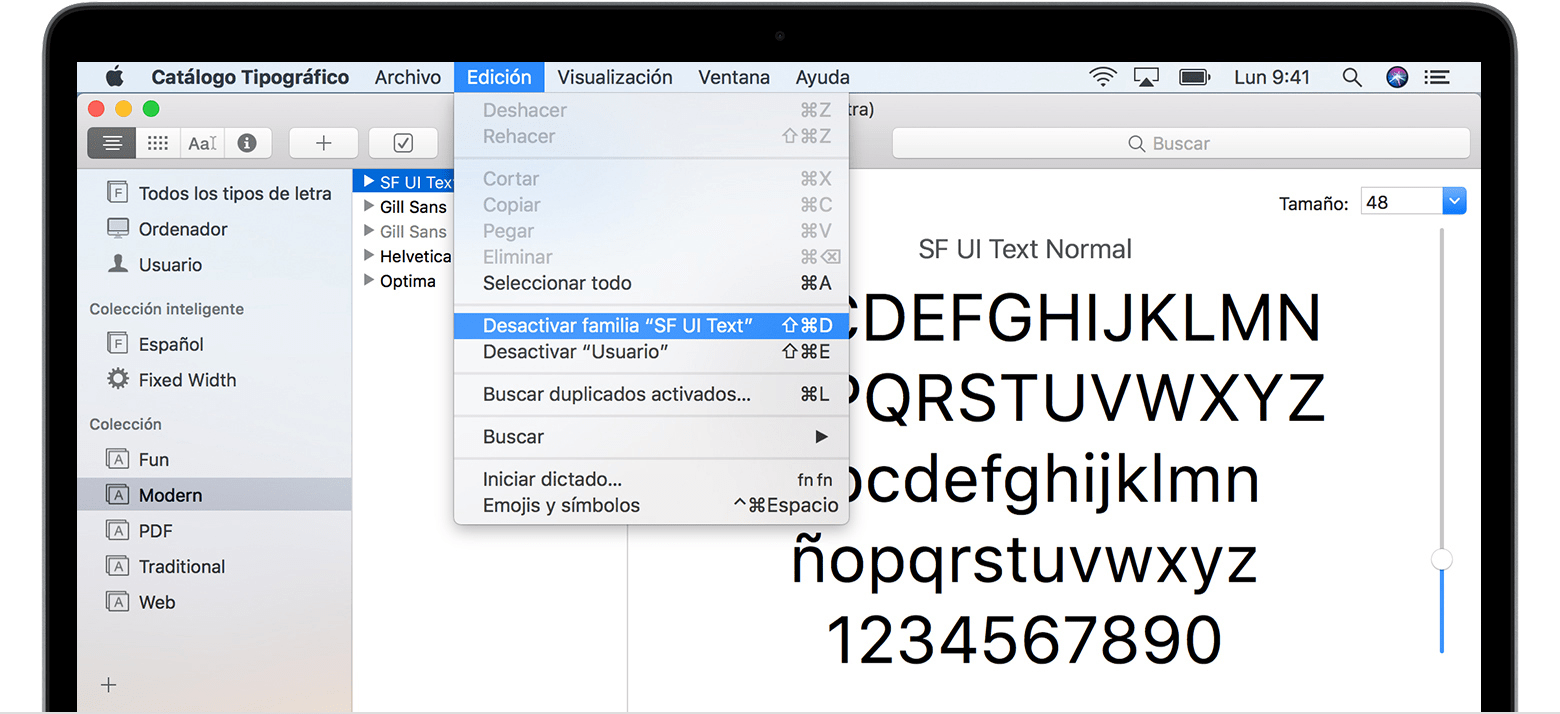Open Siri from the menu bar
The height and width of the screenshot is (714, 1560).
[x=1396, y=76]
